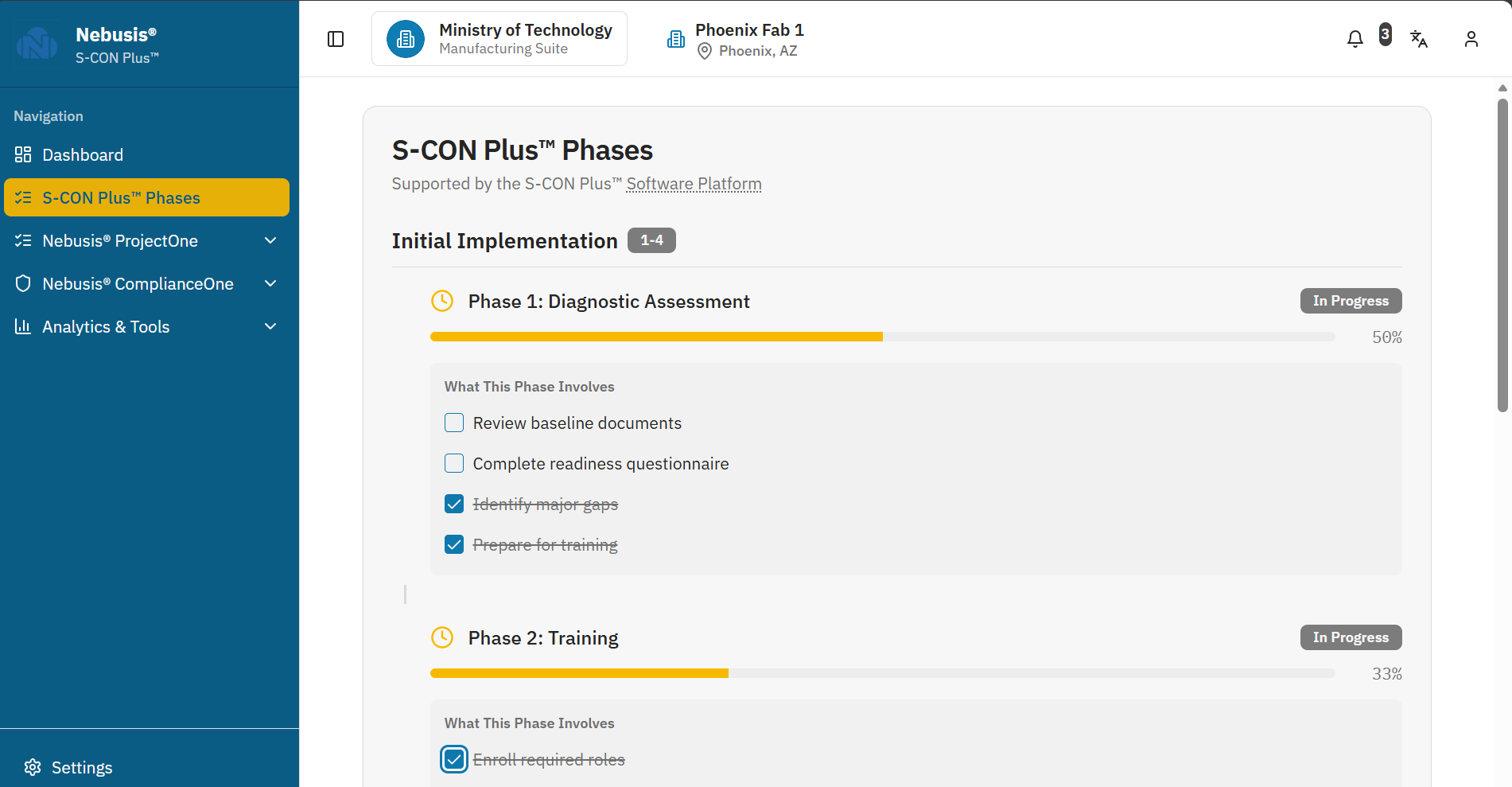The width and height of the screenshot is (1512, 787).
Task: Uncheck Enroll required roles
Action: click(x=454, y=759)
